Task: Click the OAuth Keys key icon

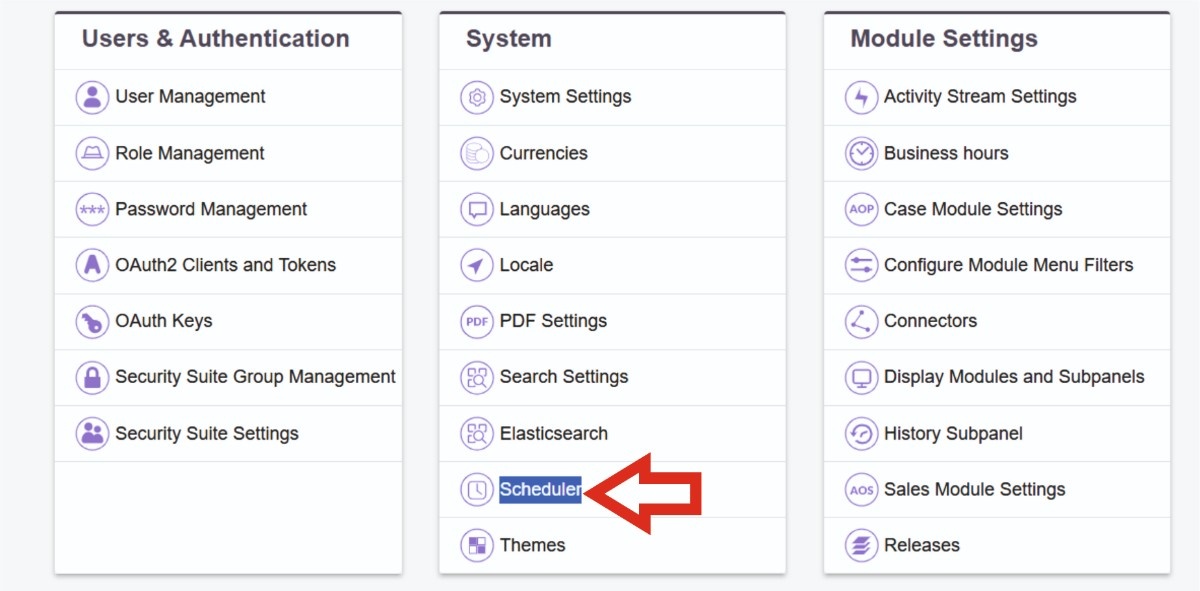Action: click(92, 321)
